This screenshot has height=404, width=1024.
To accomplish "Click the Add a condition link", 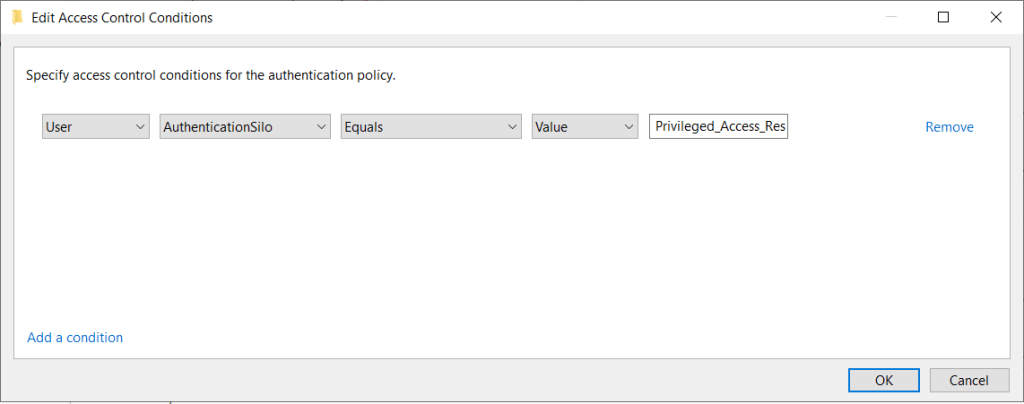I will tap(75, 338).
